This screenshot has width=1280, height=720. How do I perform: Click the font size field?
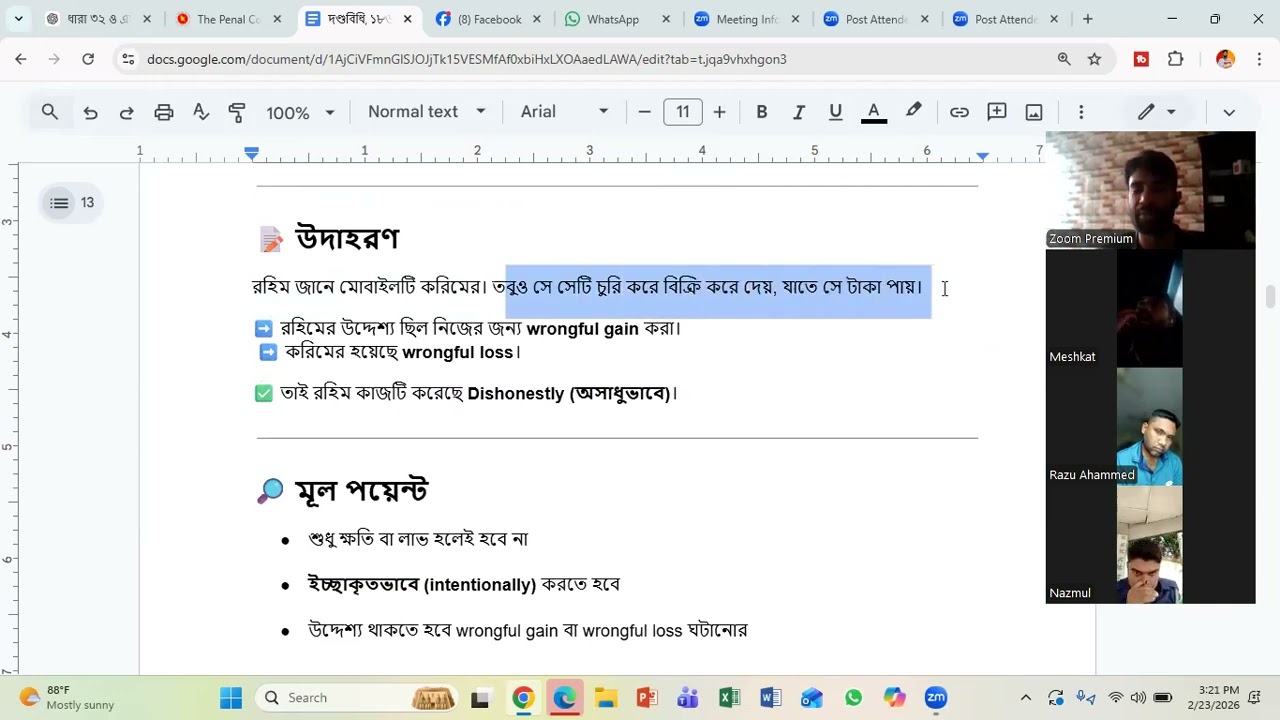(x=682, y=112)
